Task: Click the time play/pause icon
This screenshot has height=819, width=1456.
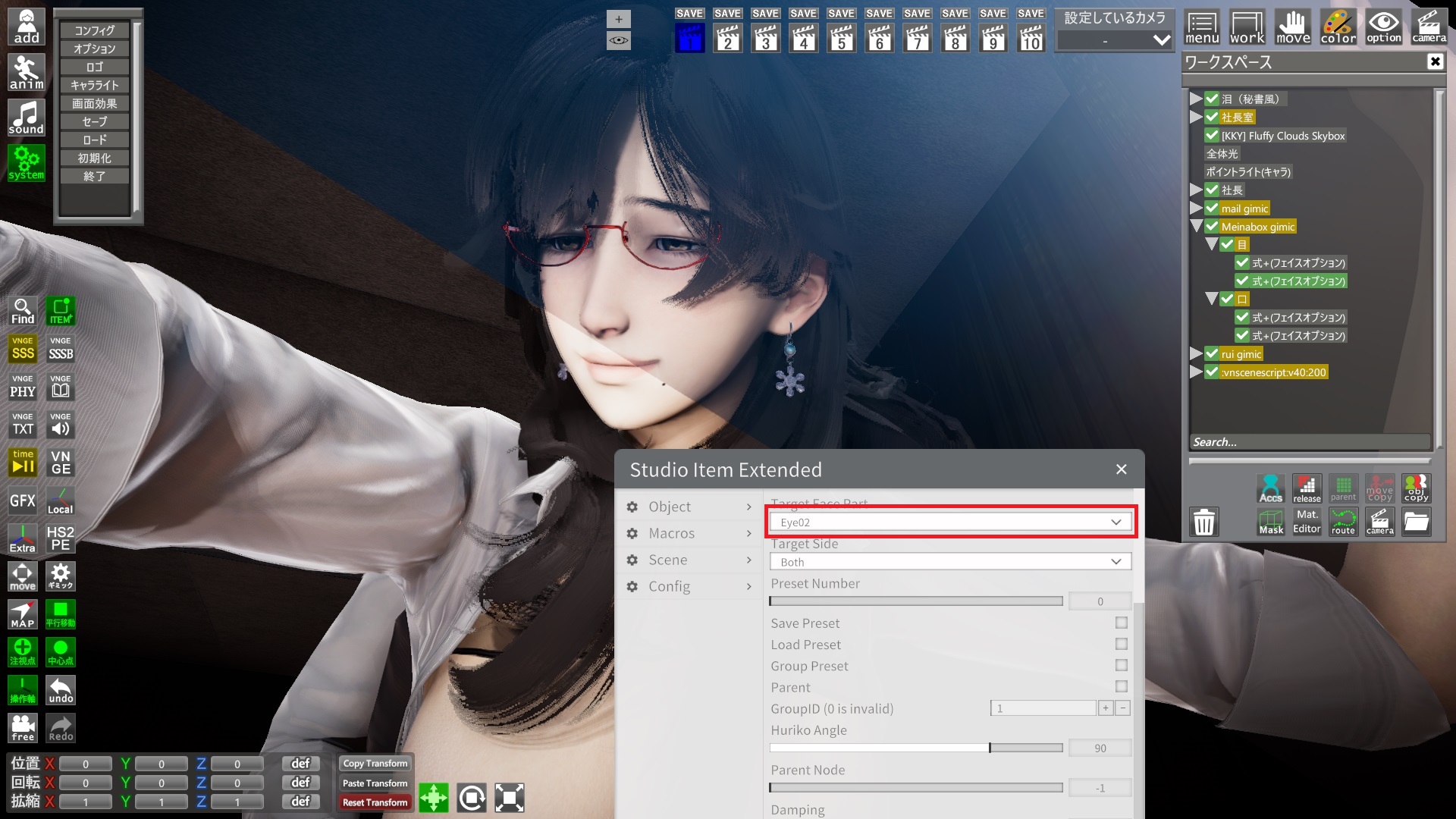Action: tap(23, 463)
